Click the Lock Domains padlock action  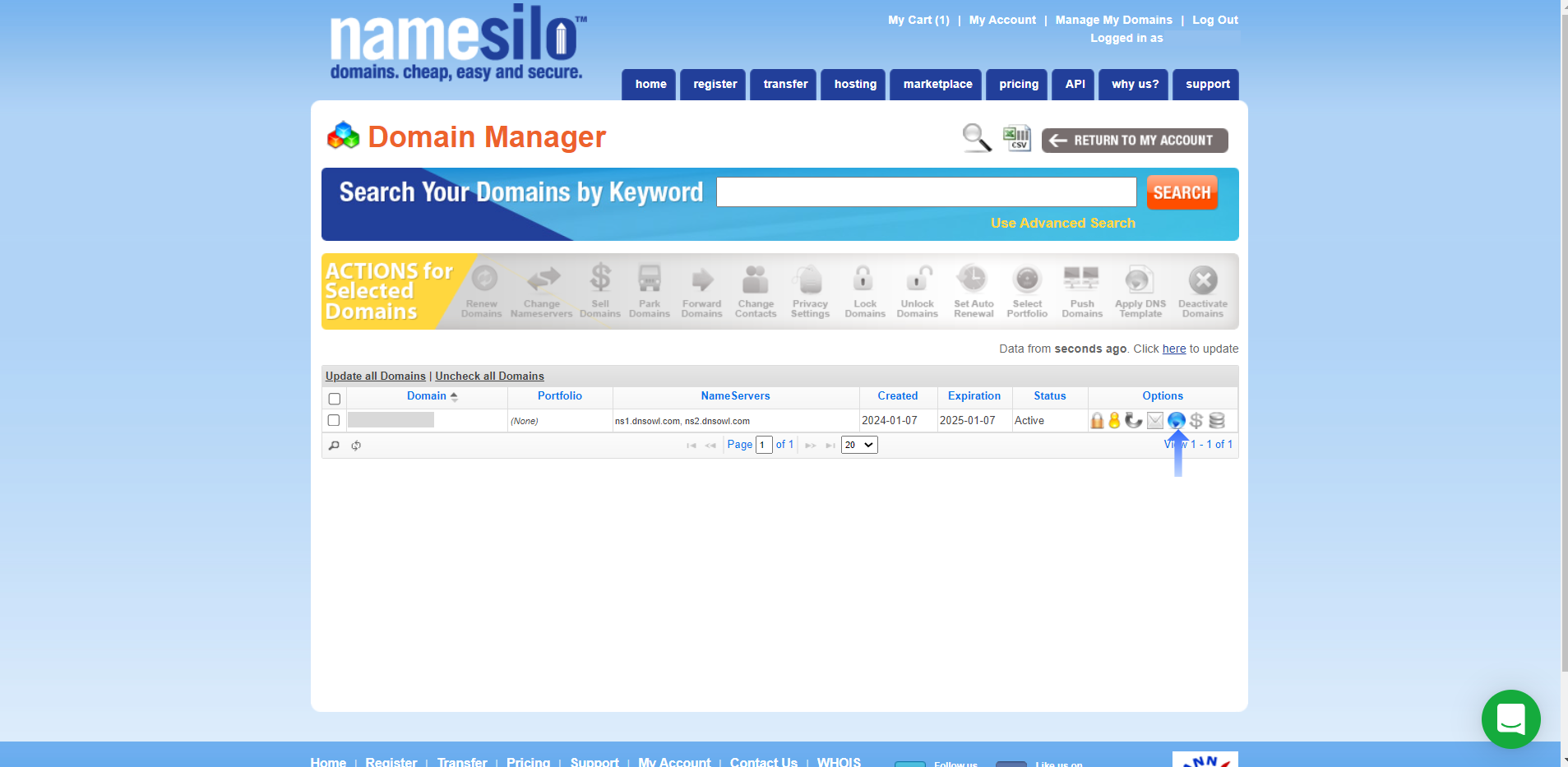coord(865,291)
